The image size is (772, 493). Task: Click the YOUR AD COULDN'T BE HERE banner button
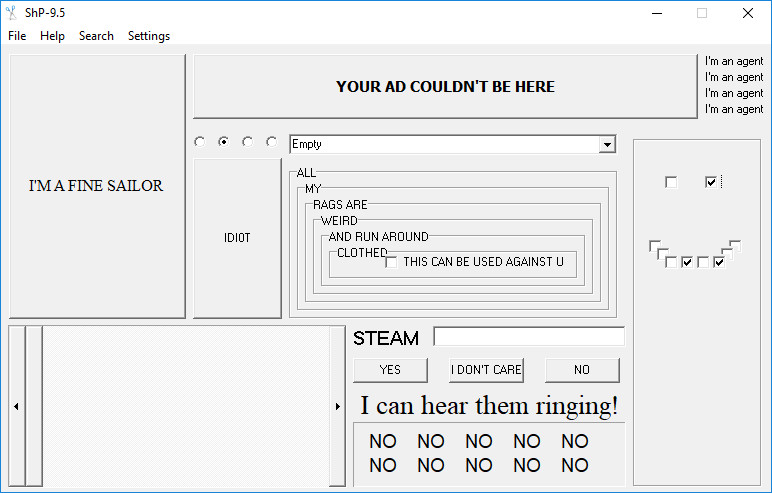tap(445, 87)
